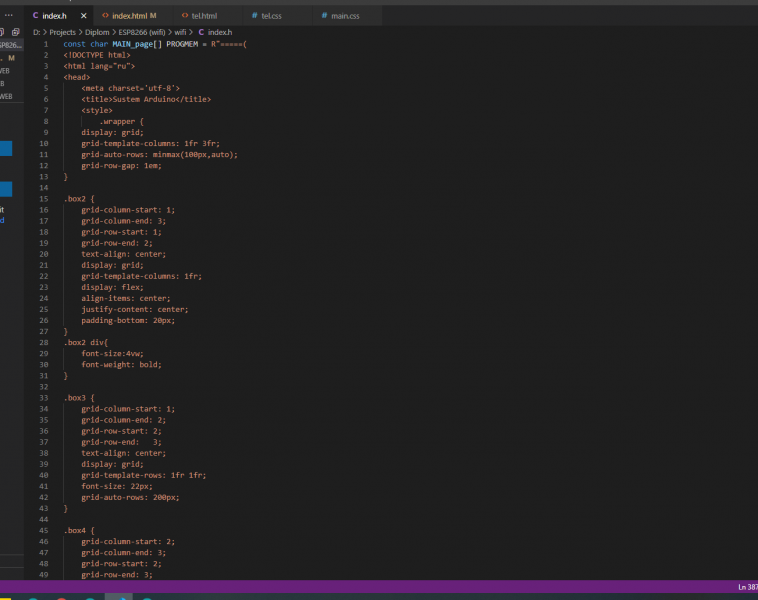Viewport: 758px width, 600px height.
Task: Click the grid-auto-rows minmax line
Action: [x=160, y=155]
